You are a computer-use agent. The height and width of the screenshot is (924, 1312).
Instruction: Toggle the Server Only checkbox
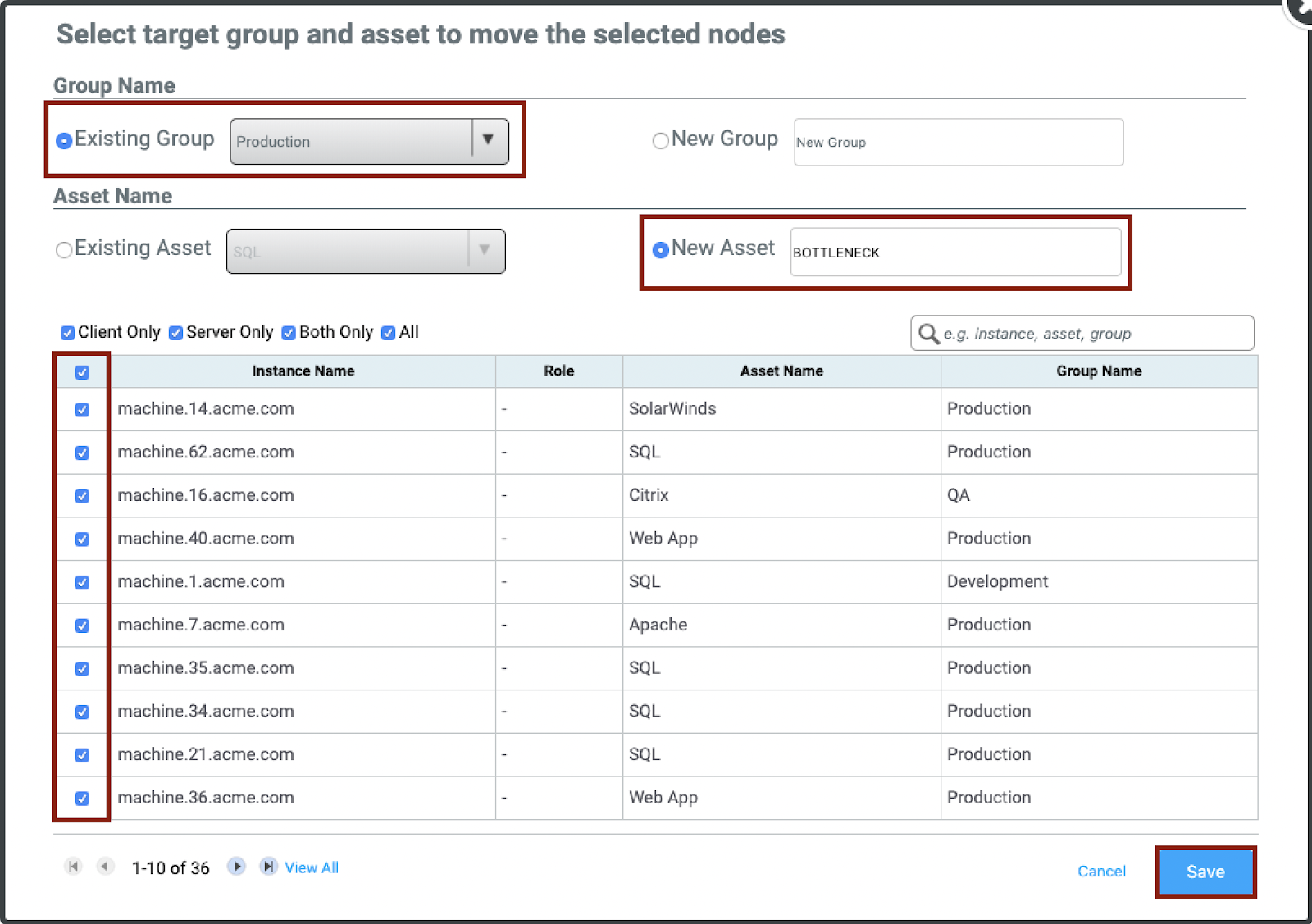(x=175, y=333)
